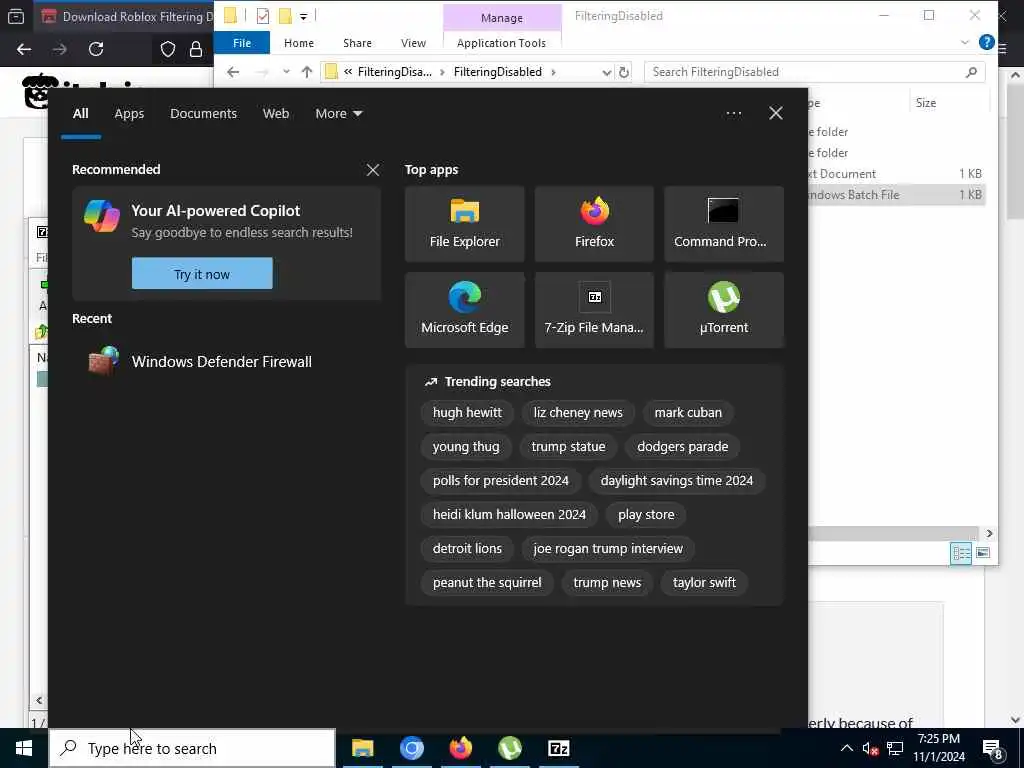
Task: Open Command Prompt tile in Top apps
Action: point(724,224)
